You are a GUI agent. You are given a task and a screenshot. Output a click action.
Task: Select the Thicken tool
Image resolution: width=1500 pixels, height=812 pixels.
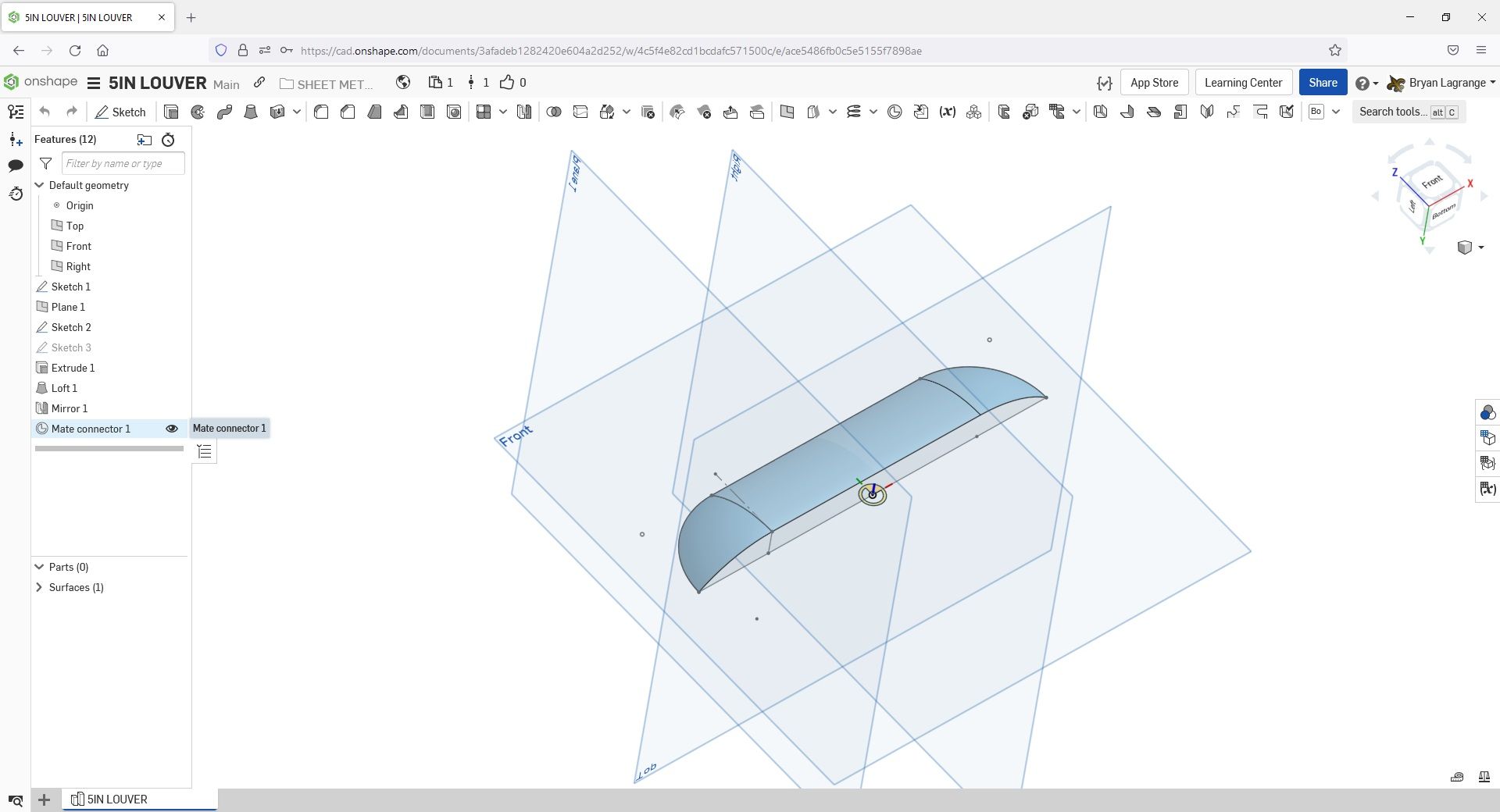(x=277, y=112)
